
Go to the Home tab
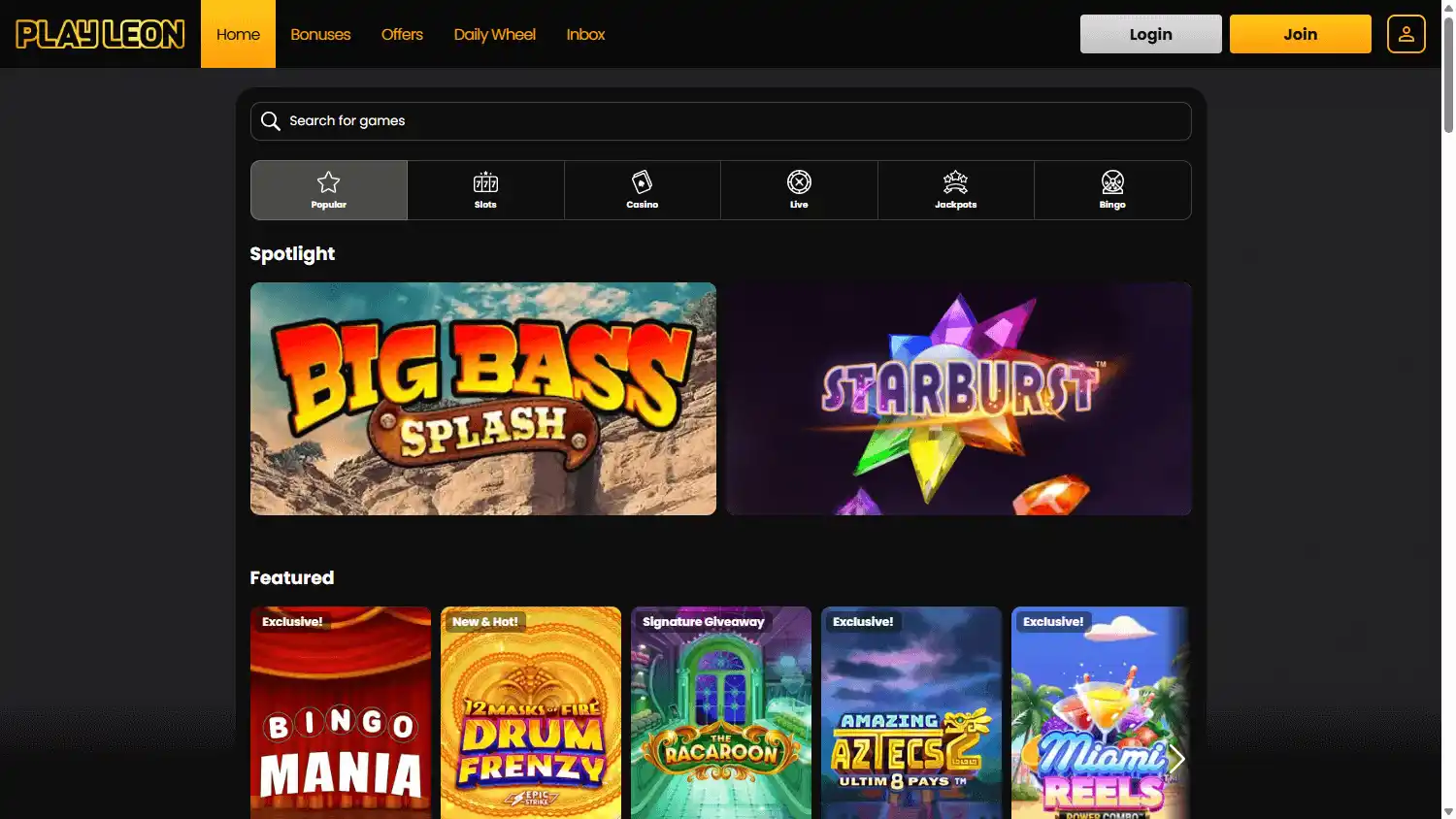[238, 34]
